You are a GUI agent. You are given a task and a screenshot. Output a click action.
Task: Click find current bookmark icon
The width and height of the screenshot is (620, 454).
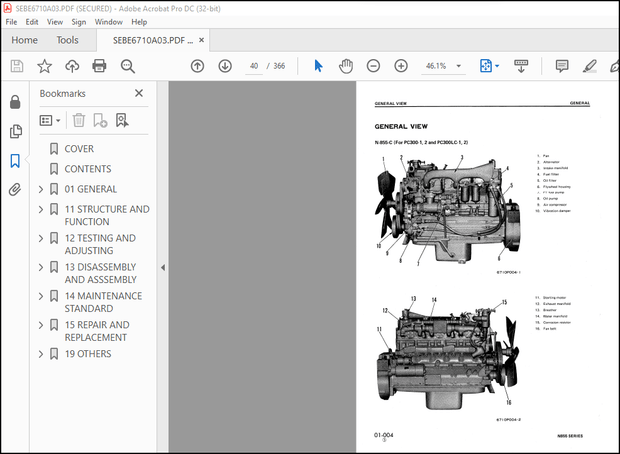(122, 120)
